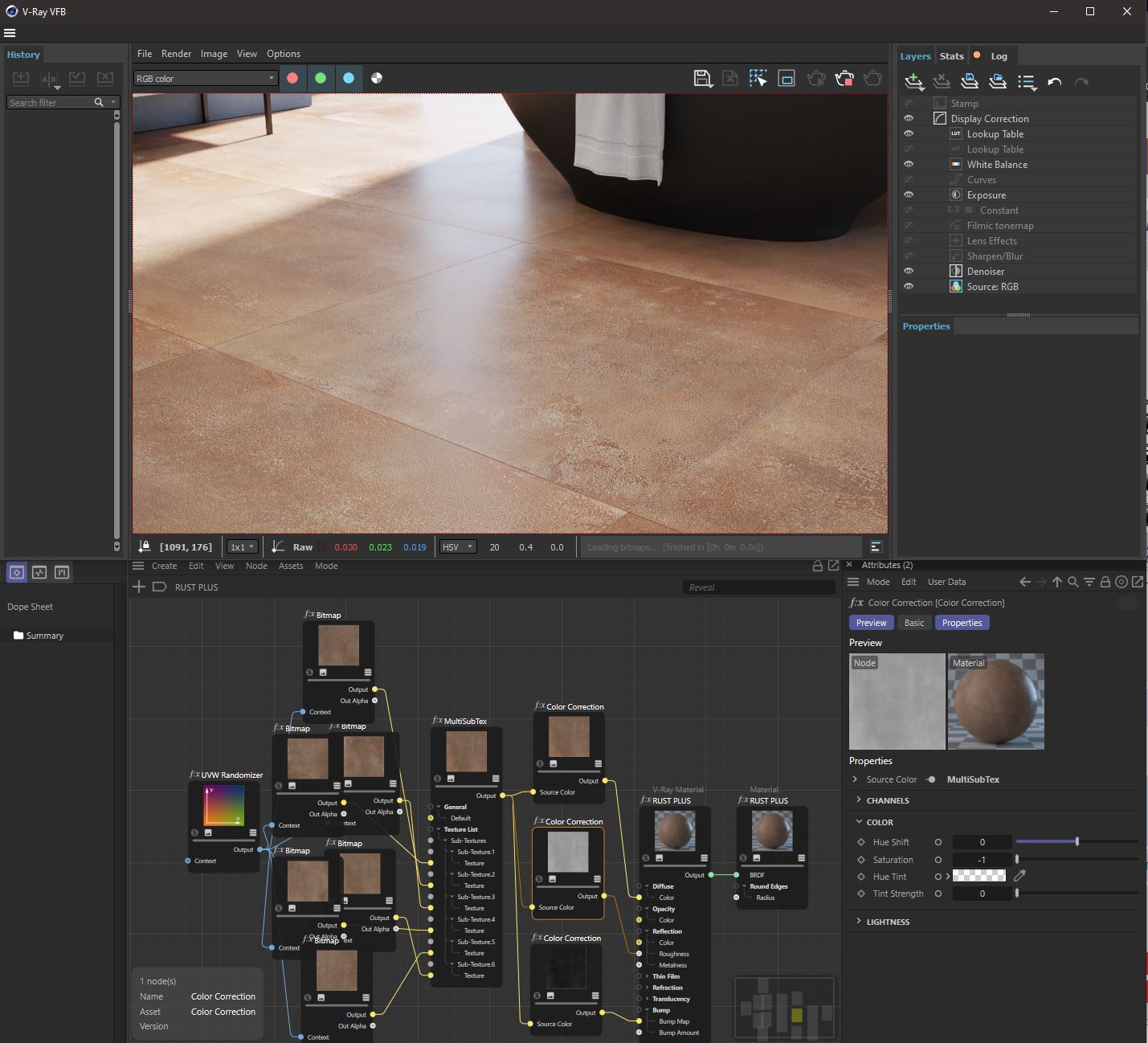Adjust the Hue Shift slider
Viewport: 1148px width, 1043px height.
click(1077, 842)
